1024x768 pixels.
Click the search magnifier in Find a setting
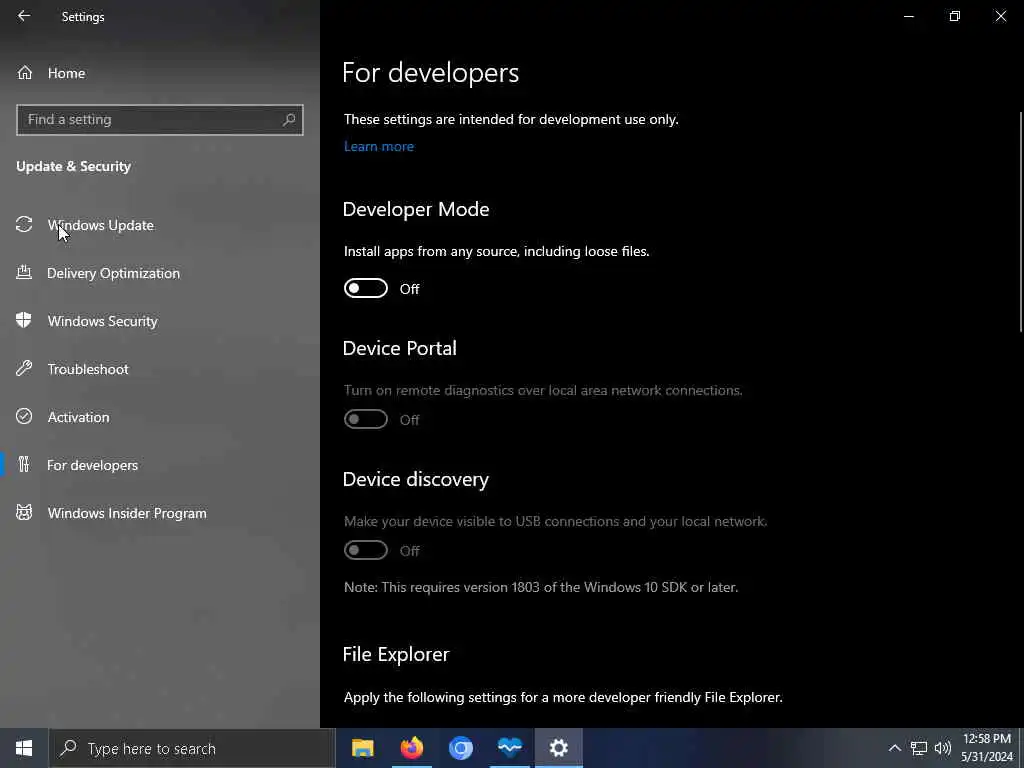tap(289, 120)
